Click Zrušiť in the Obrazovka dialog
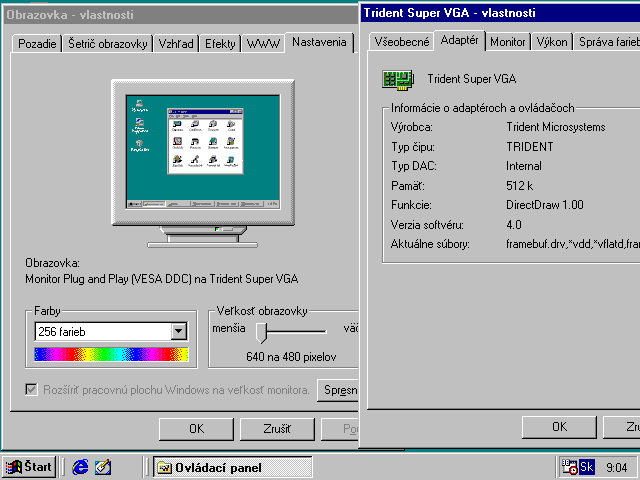This screenshot has width=640, height=480. click(277, 429)
